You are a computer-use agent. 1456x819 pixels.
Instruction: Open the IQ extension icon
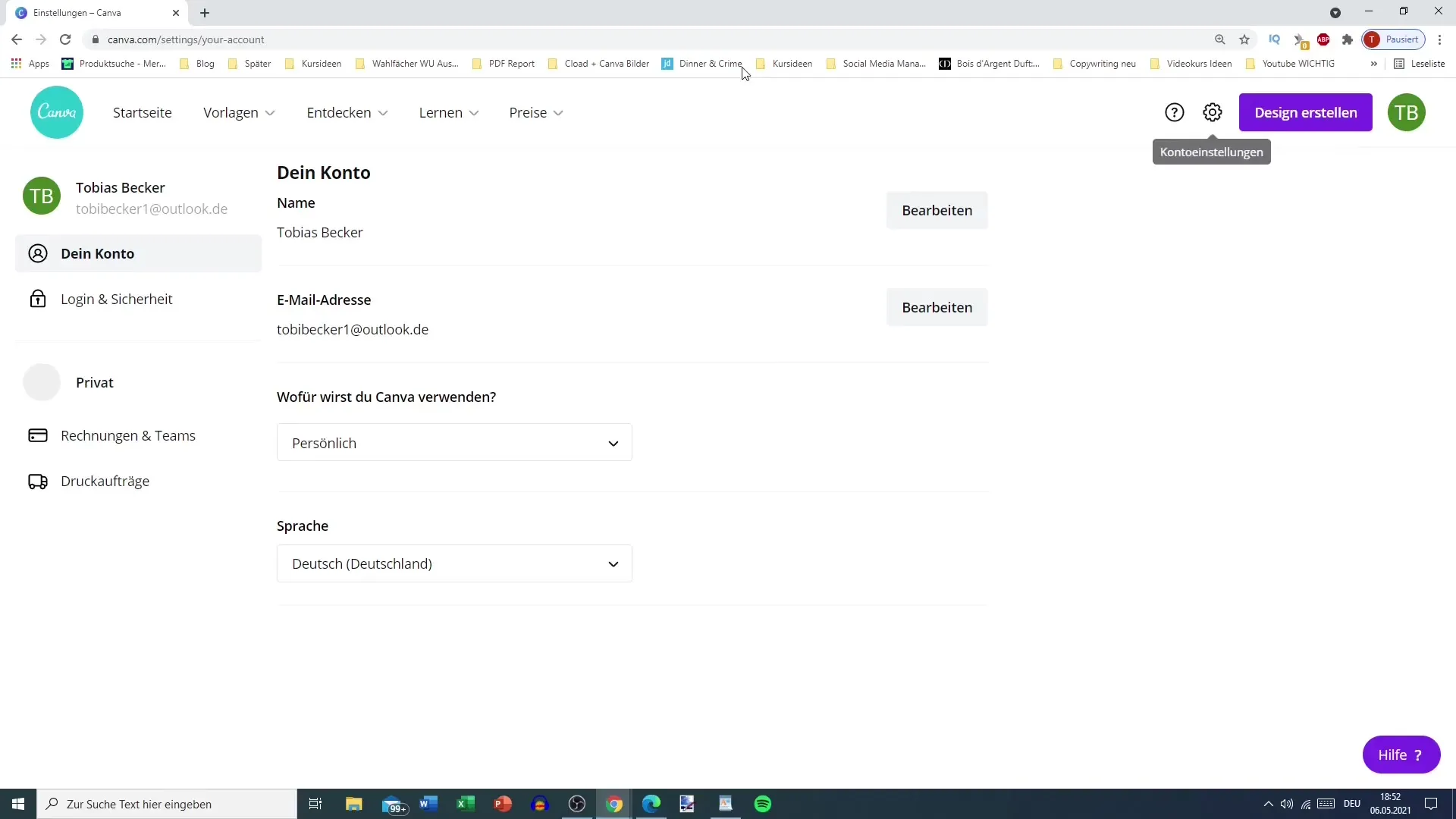(1275, 39)
